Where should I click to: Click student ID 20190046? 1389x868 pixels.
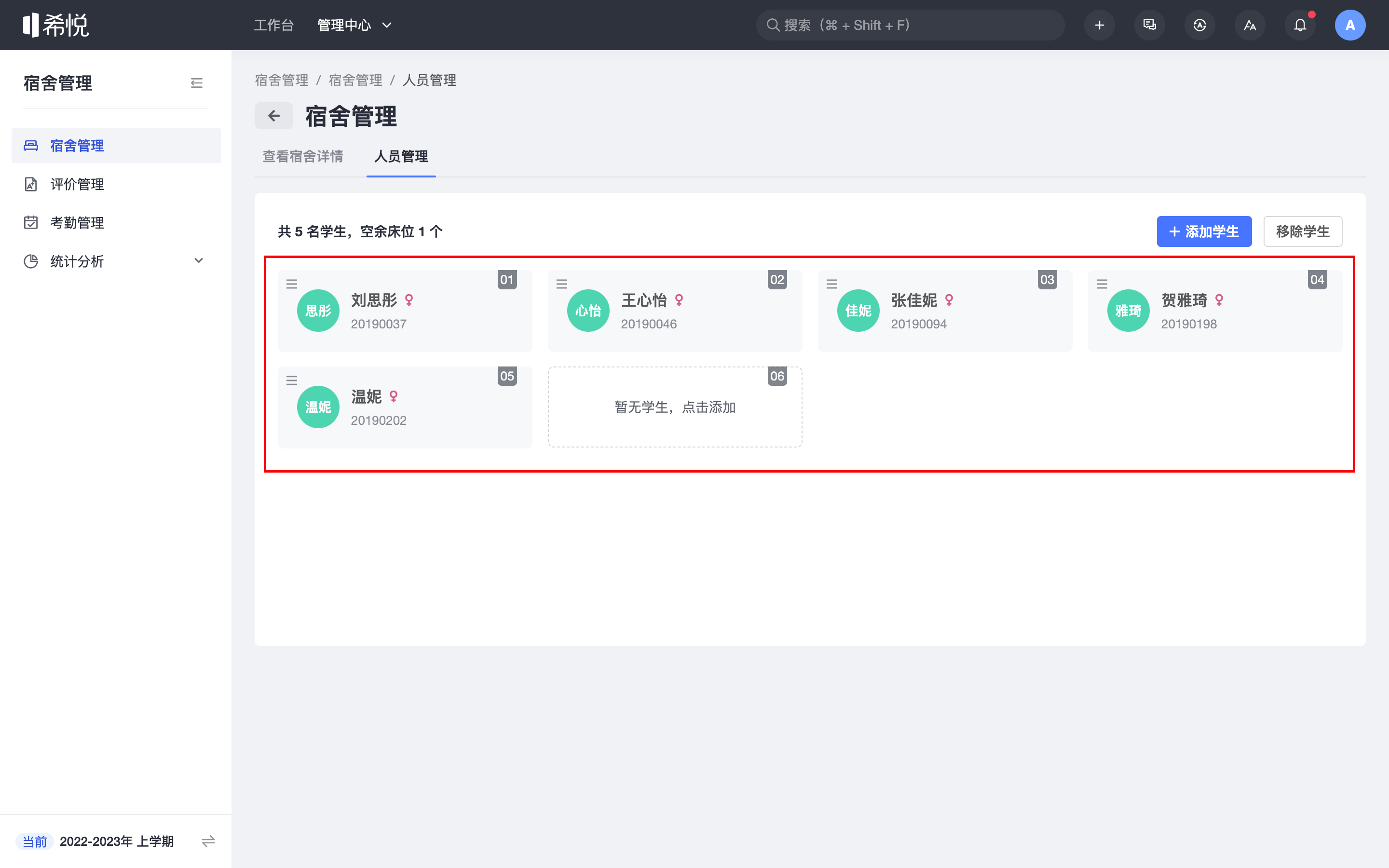coord(649,324)
